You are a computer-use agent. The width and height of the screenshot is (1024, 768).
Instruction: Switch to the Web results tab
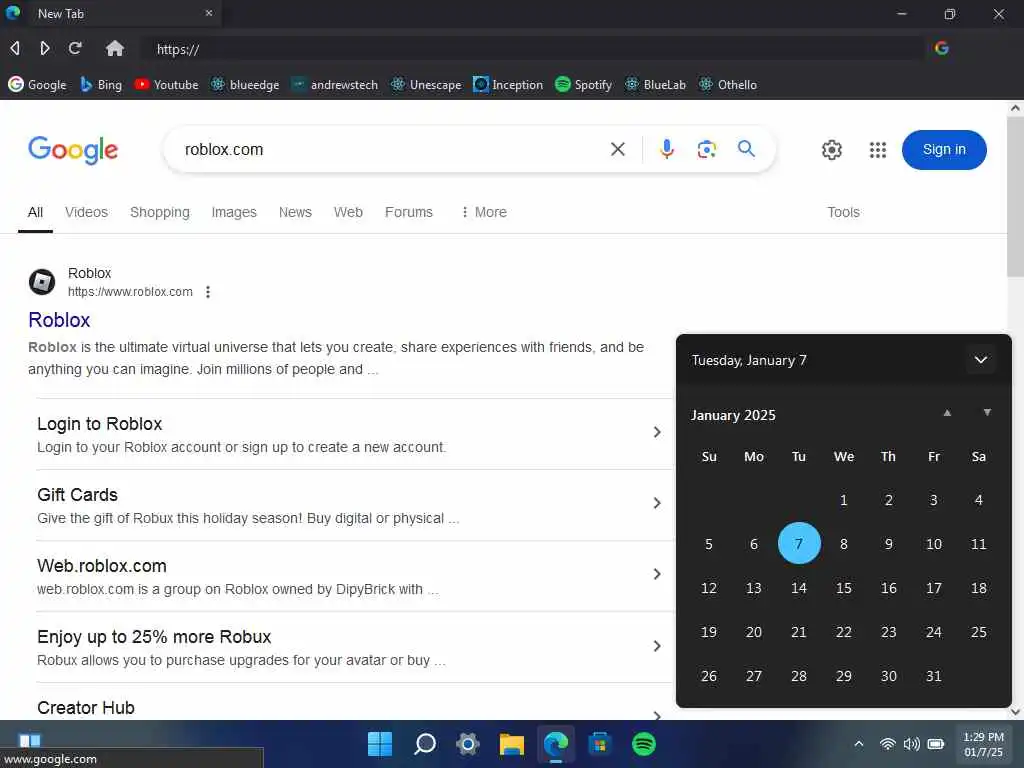[348, 212]
